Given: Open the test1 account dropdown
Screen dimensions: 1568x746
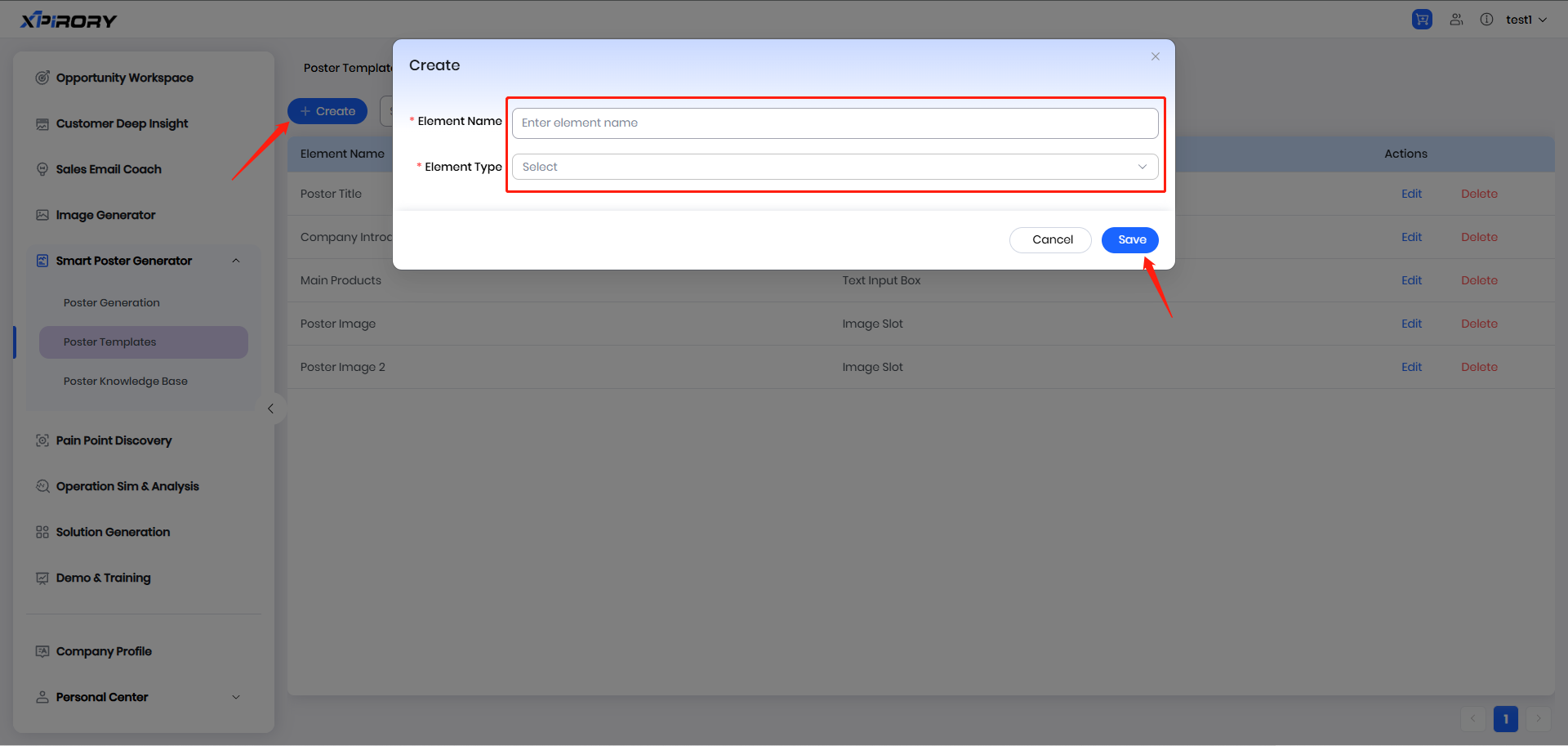Looking at the screenshot, I should pyautogui.click(x=1526, y=20).
